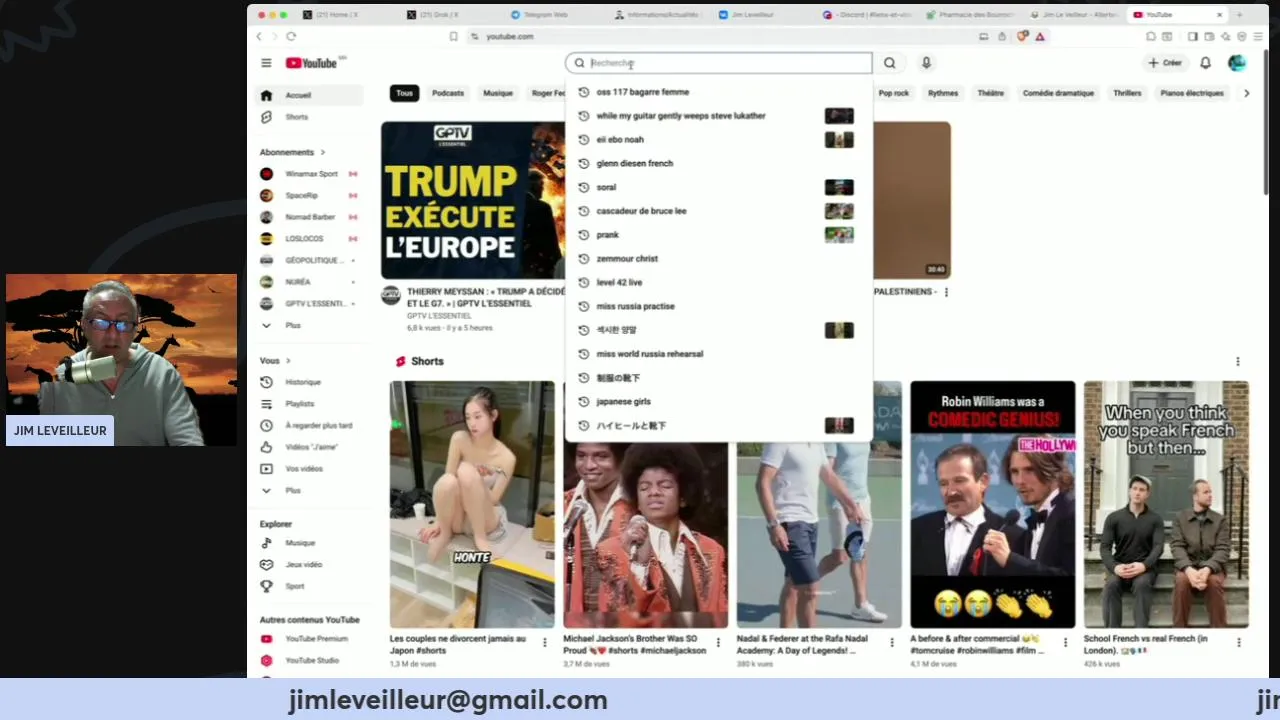Select the Musique filter chip
The width and height of the screenshot is (1280, 720).
coord(498,93)
